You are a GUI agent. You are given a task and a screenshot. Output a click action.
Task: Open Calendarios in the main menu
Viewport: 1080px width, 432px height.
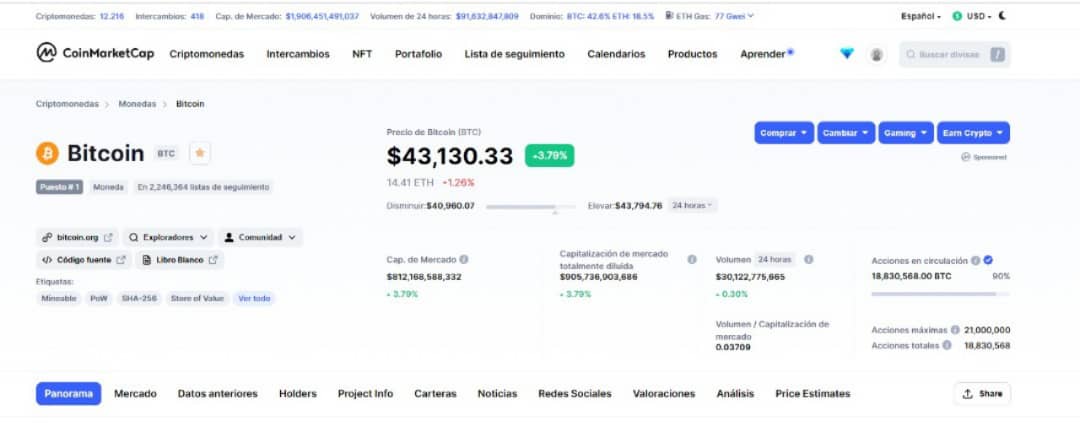(616, 54)
